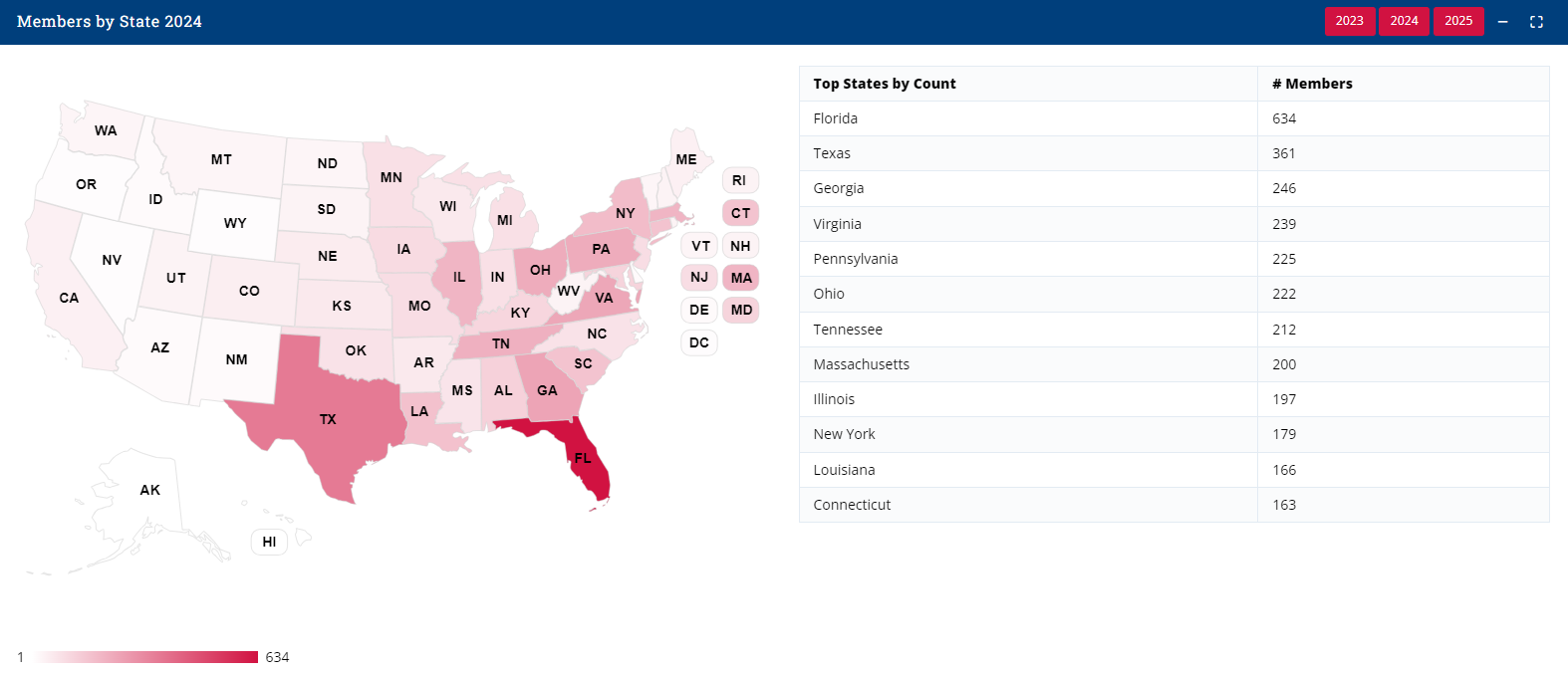Show 2025 member data
Image resolution: width=1568 pixels, height=674 pixels.
[x=1458, y=21]
